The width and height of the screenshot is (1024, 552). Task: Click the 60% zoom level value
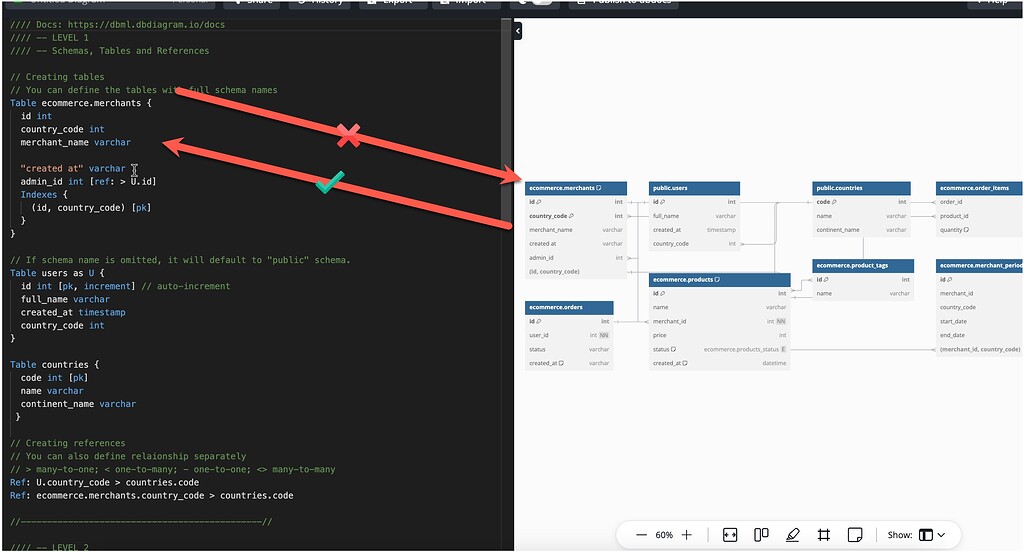(664, 535)
